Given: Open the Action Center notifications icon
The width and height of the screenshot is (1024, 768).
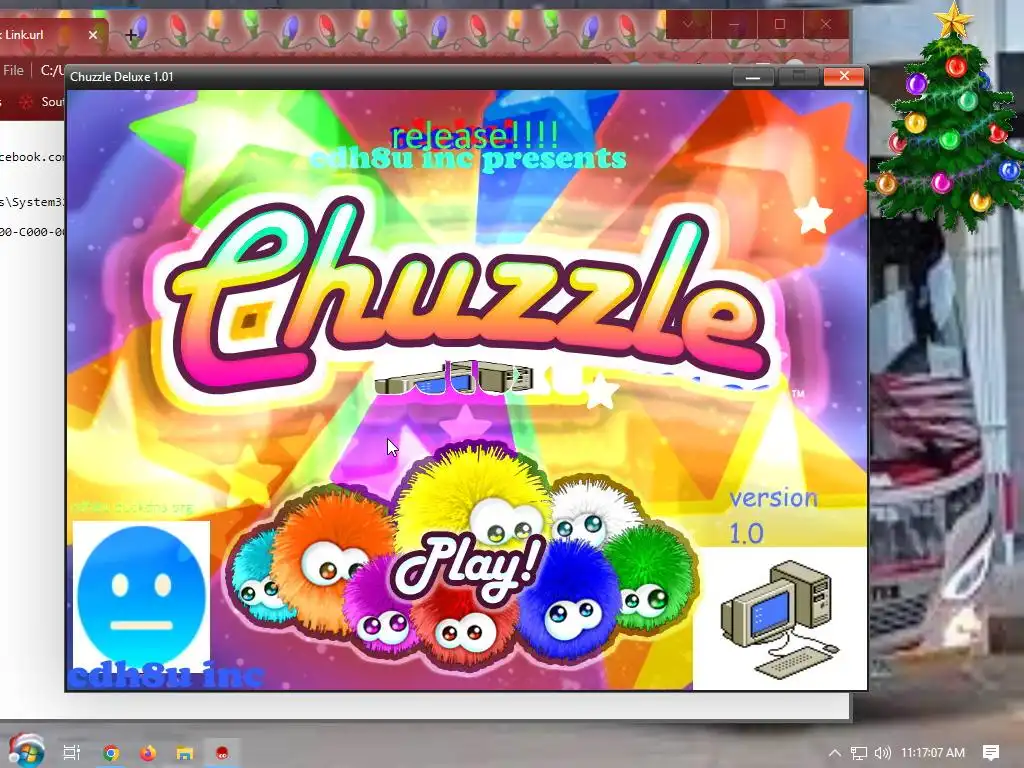Looking at the screenshot, I should 991,753.
